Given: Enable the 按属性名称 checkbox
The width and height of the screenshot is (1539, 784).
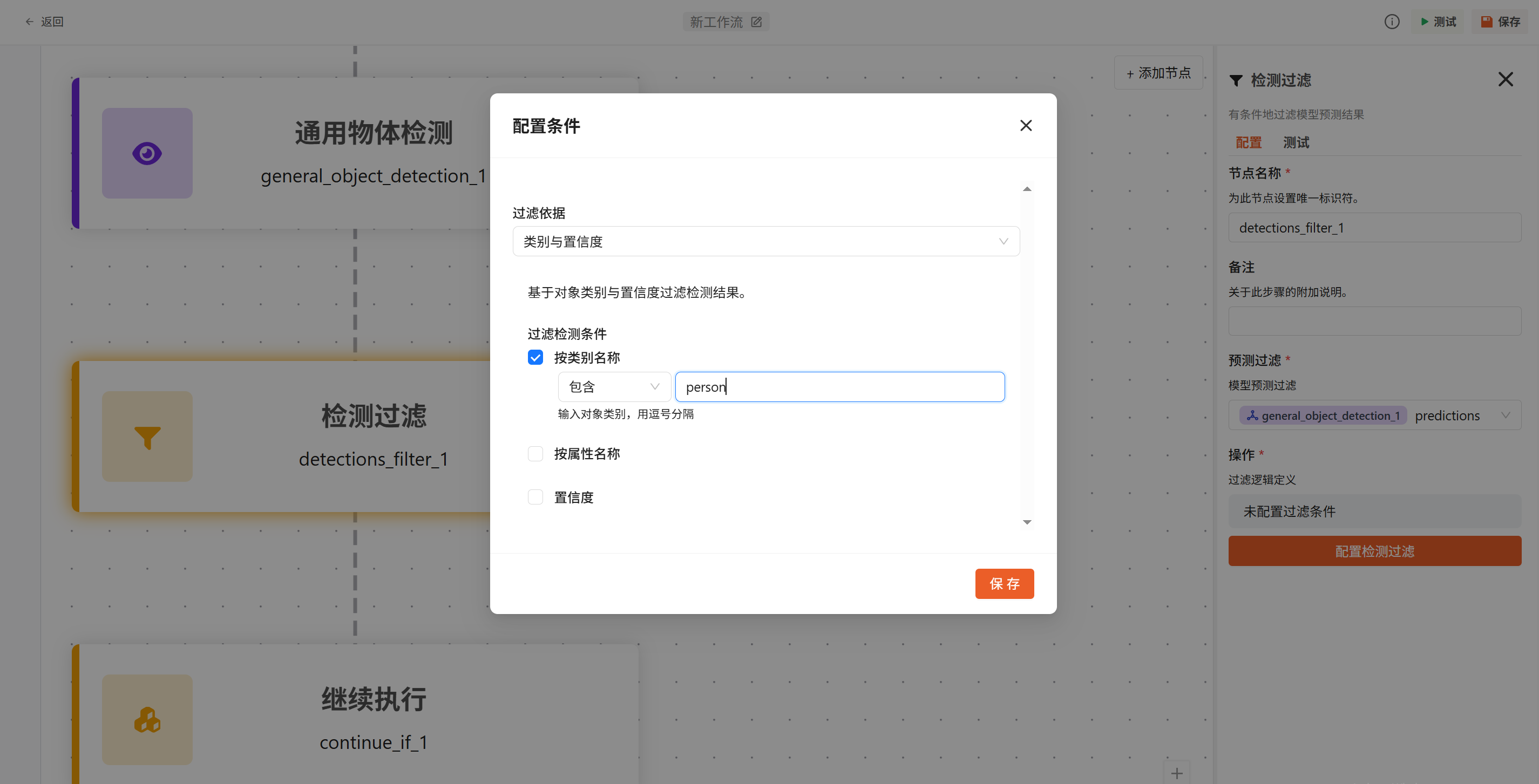Looking at the screenshot, I should (535, 454).
